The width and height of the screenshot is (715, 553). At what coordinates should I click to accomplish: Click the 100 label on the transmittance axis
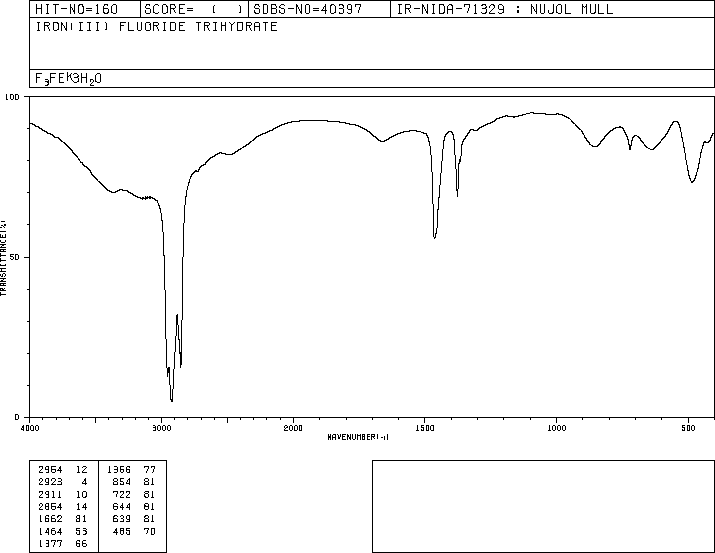[12, 97]
